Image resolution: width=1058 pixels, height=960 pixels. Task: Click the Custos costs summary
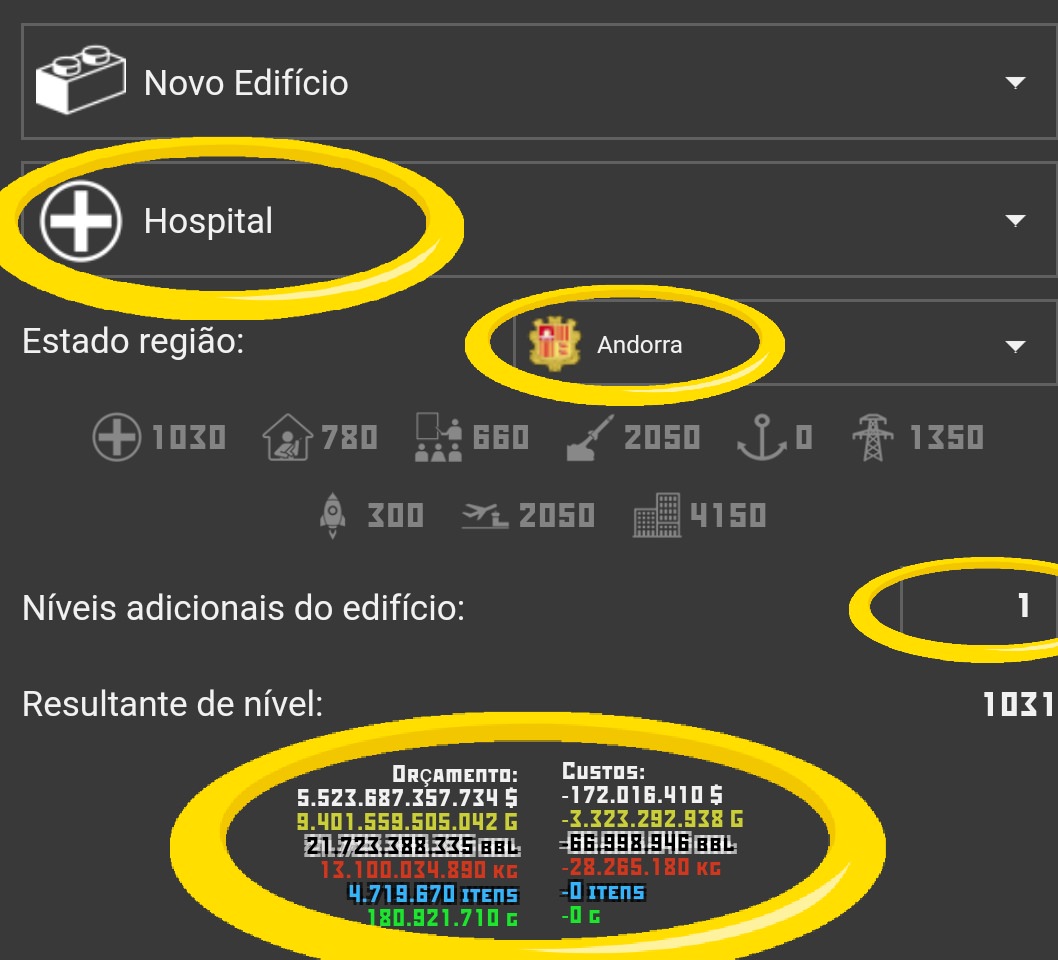(x=652, y=843)
